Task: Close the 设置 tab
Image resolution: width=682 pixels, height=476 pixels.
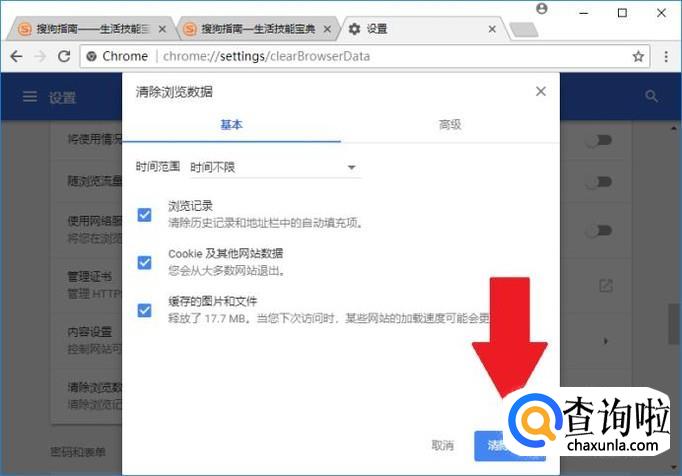Action: coord(492,29)
